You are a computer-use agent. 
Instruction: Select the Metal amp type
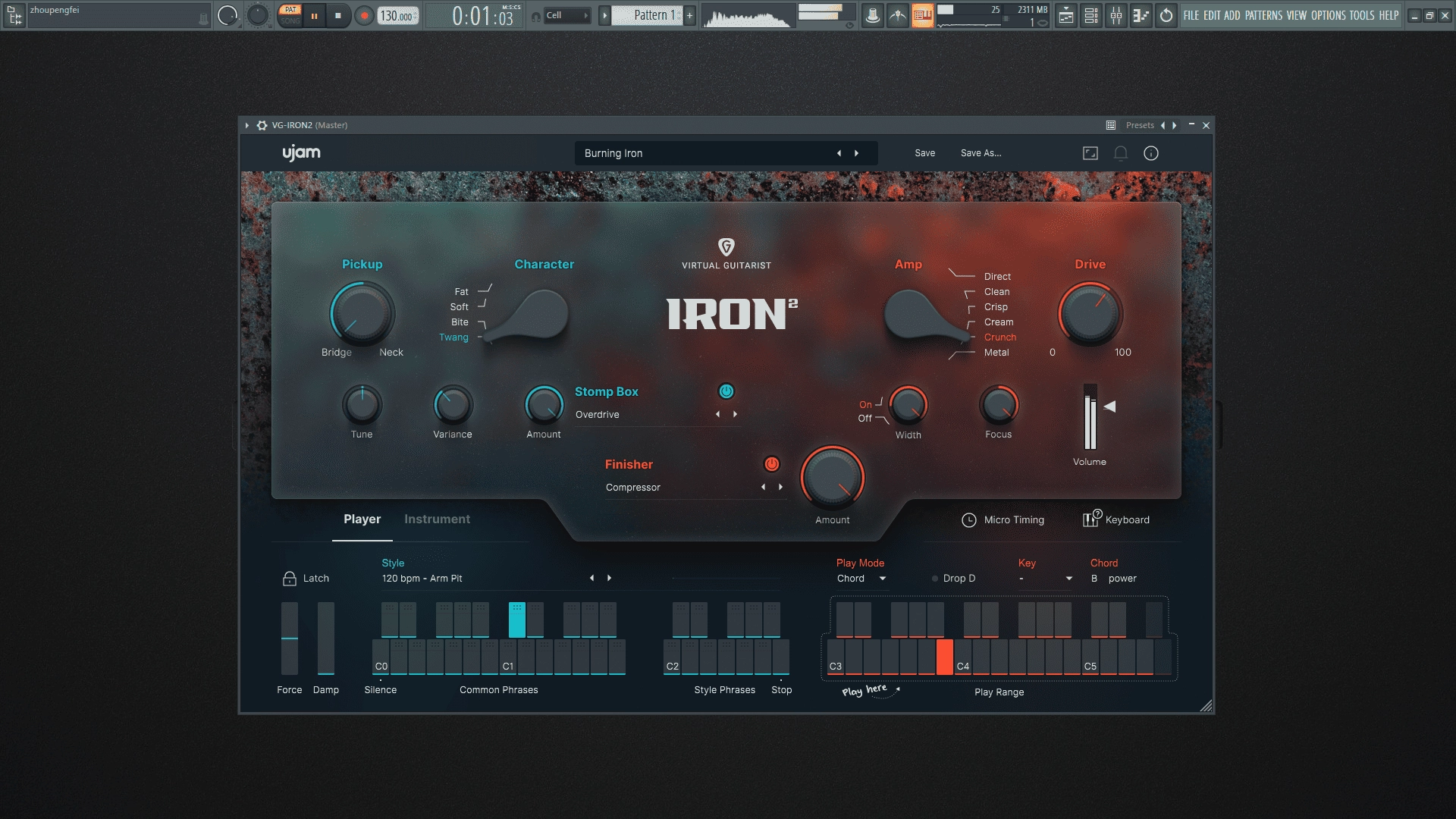coord(996,353)
